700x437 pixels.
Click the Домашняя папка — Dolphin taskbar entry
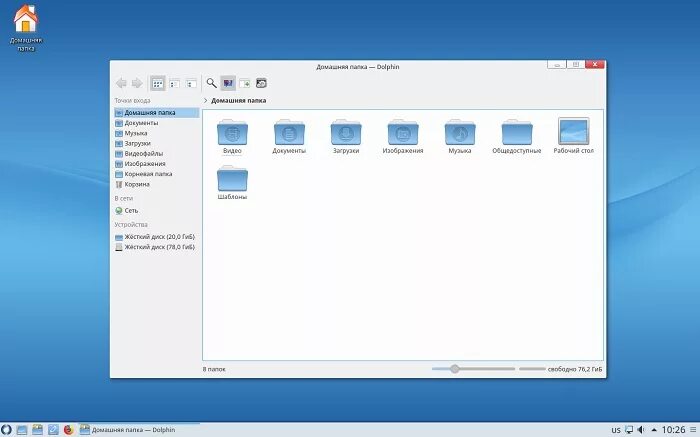point(139,430)
